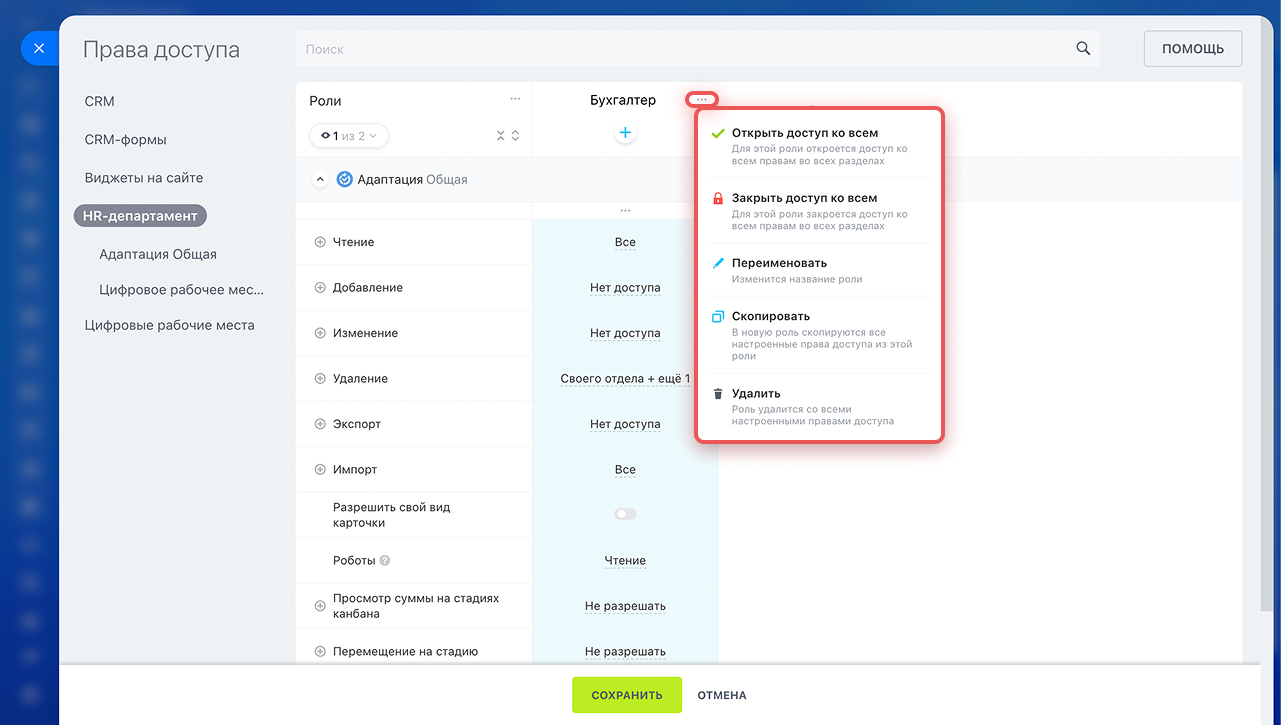The width and height of the screenshot is (1281, 725).
Task: Collapse the Адаптация Общая section
Action: coord(320,180)
